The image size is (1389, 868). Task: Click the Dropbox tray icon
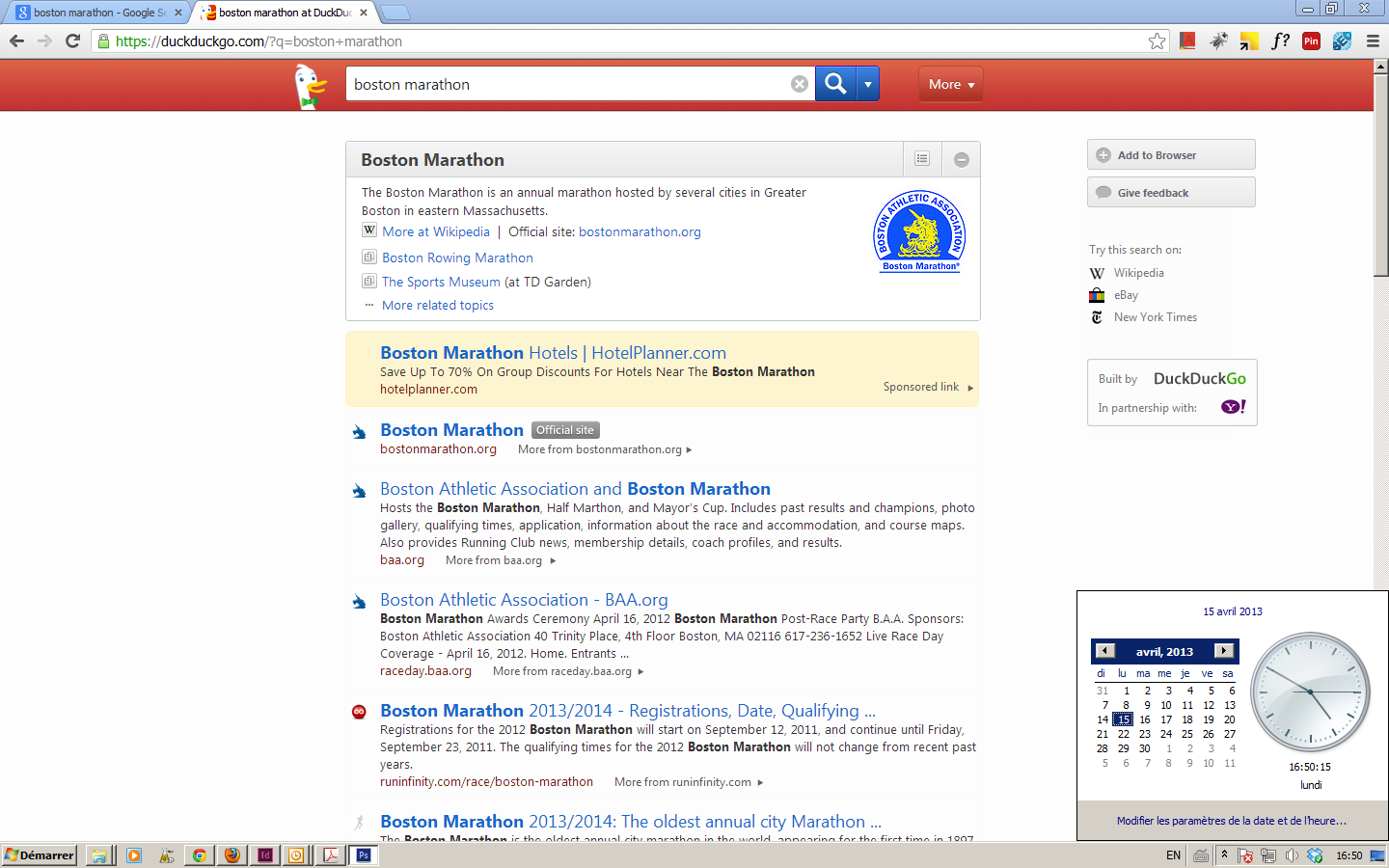(x=1314, y=855)
